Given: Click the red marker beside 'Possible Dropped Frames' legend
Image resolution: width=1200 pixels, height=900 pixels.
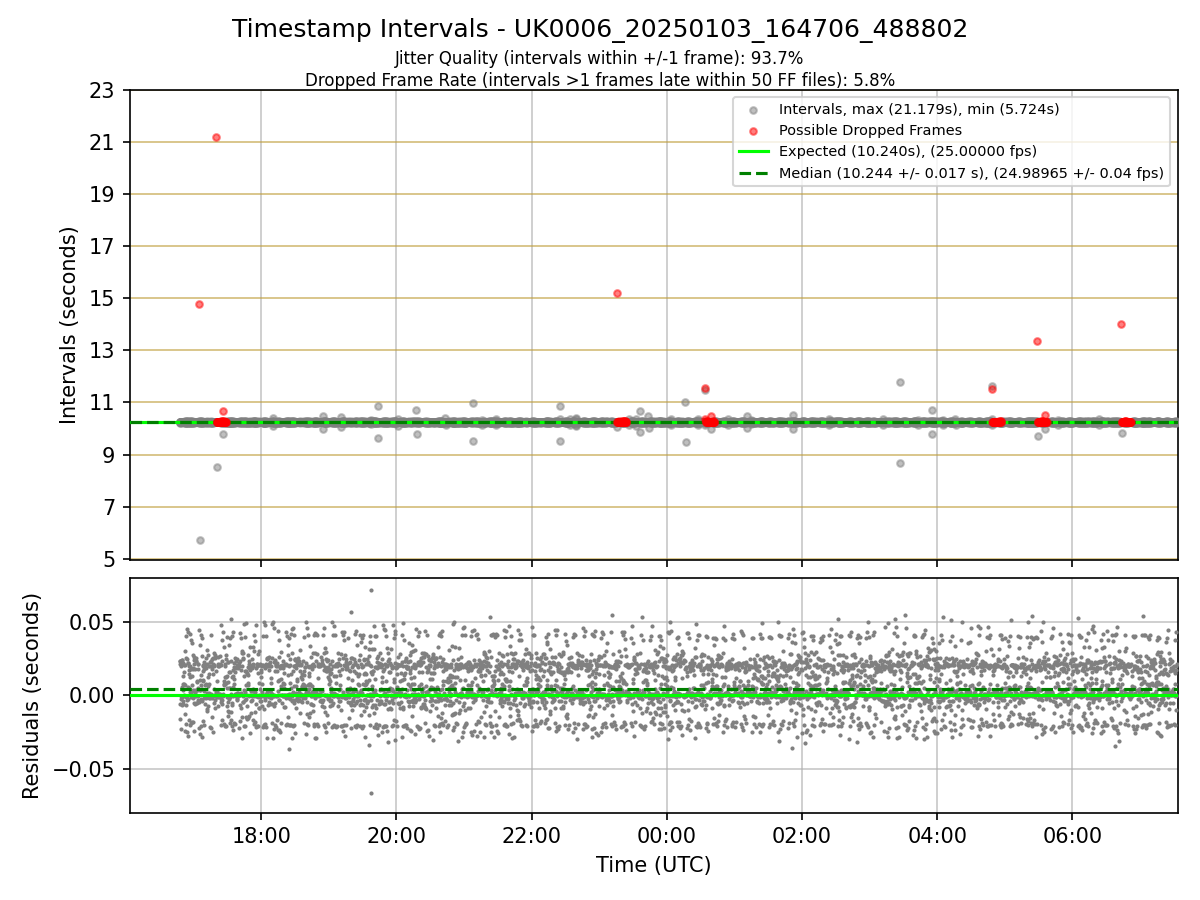Looking at the screenshot, I should [x=753, y=131].
